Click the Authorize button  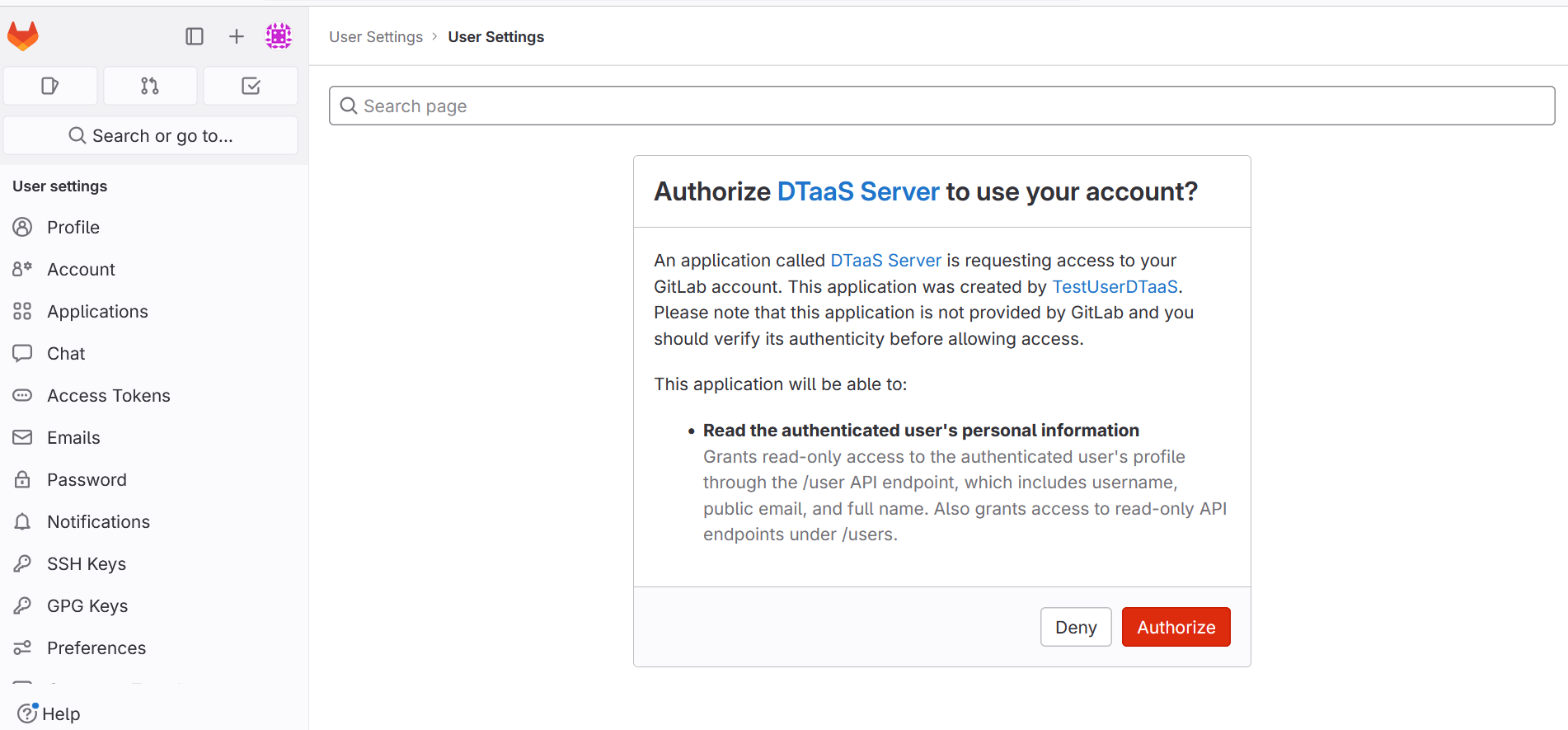pyautogui.click(x=1176, y=627)
